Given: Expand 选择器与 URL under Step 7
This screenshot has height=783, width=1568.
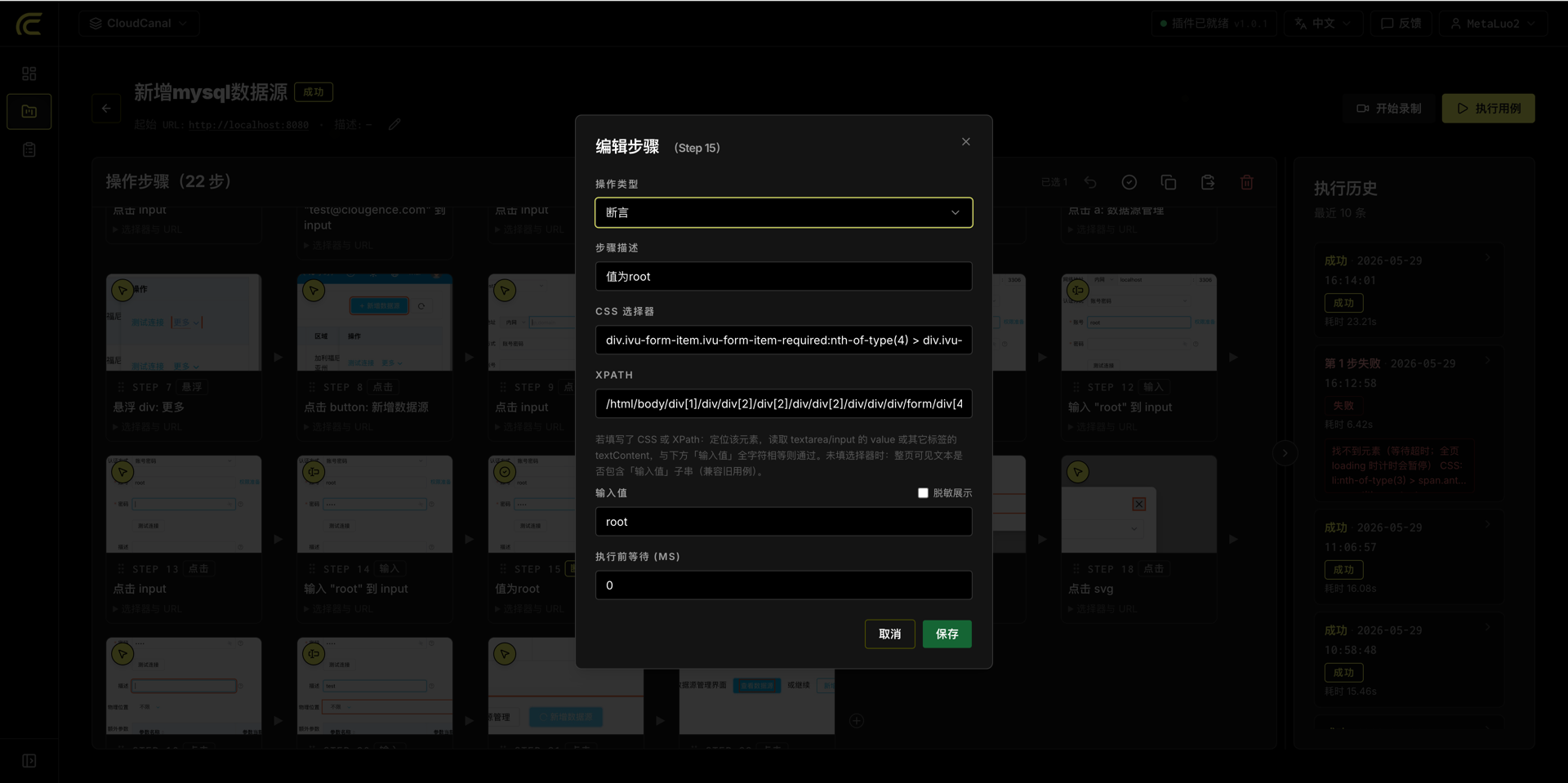Looking at the screenshot, I should click(x=147, y=427).
